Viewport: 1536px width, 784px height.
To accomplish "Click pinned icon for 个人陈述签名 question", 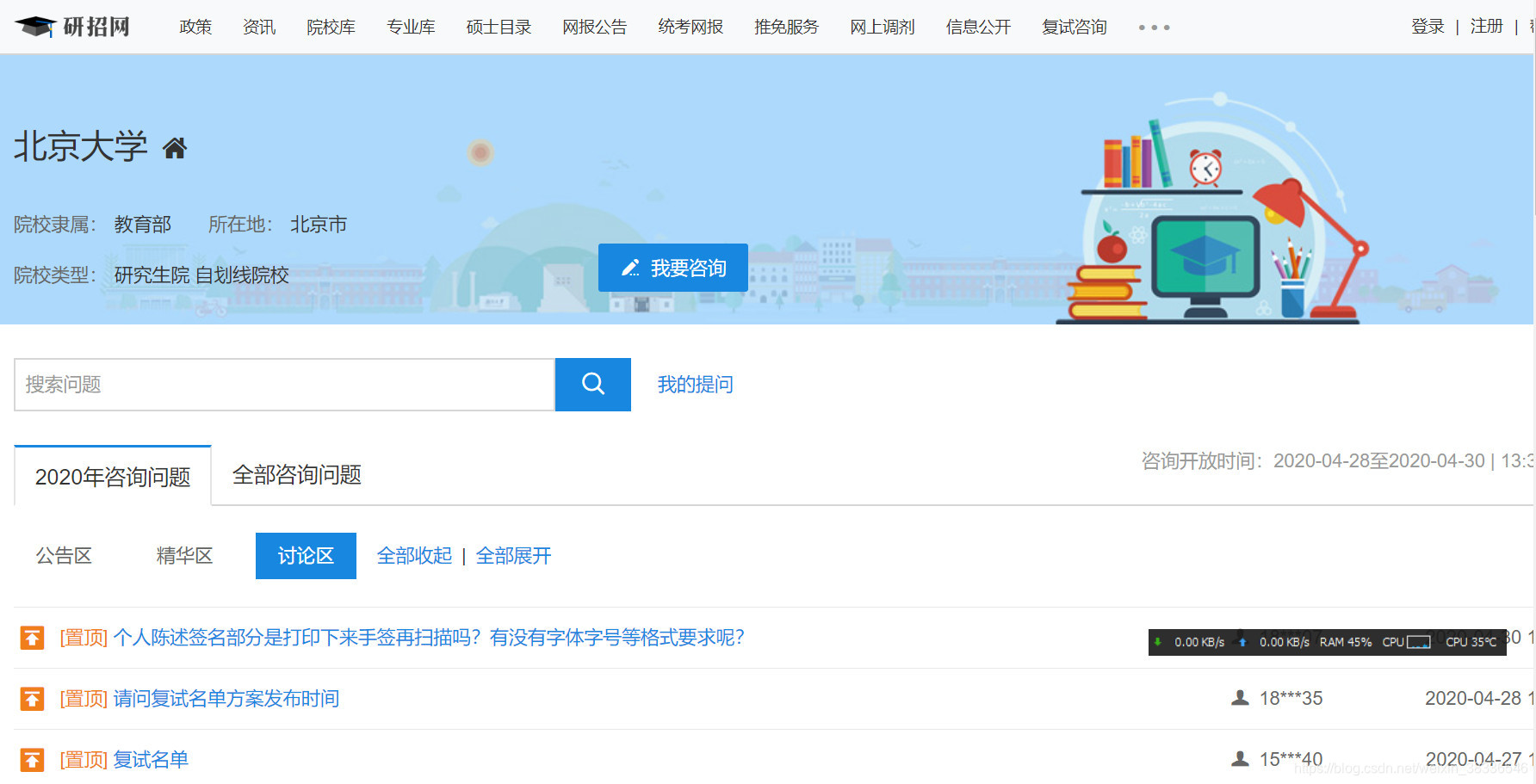I will tap(32, 638).
